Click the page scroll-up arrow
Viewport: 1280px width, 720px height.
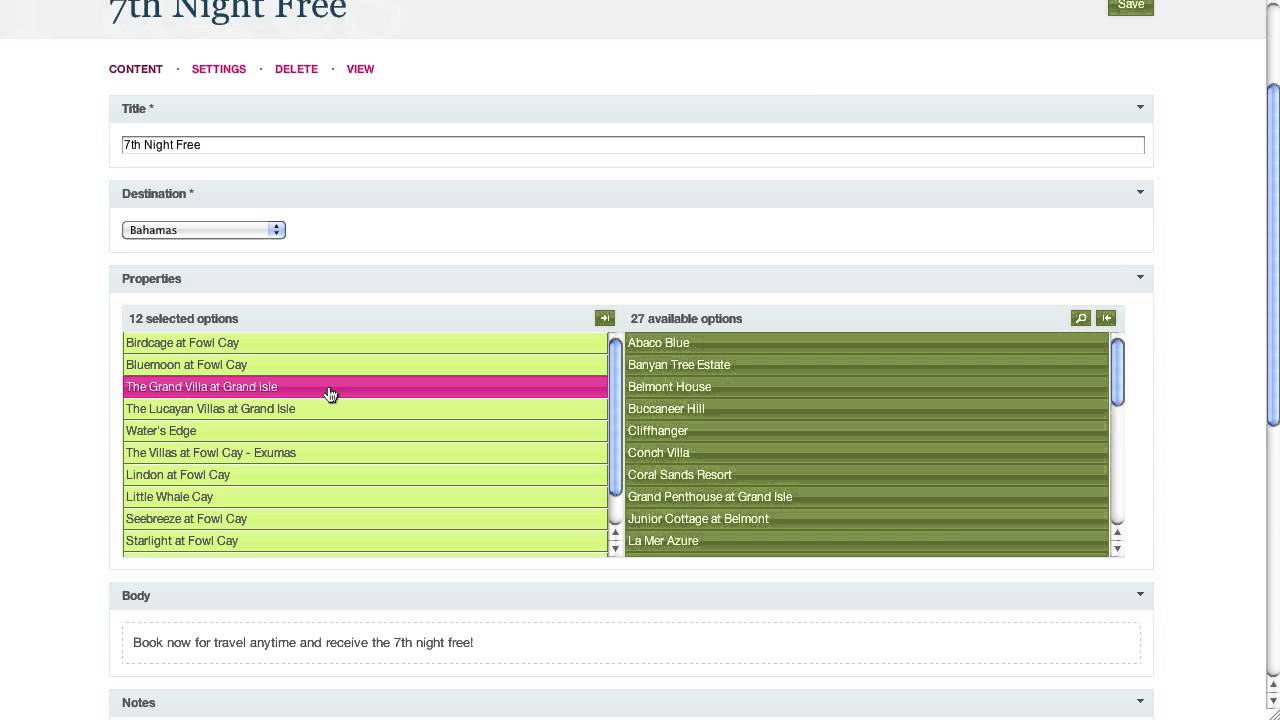tap(1273, 686)
